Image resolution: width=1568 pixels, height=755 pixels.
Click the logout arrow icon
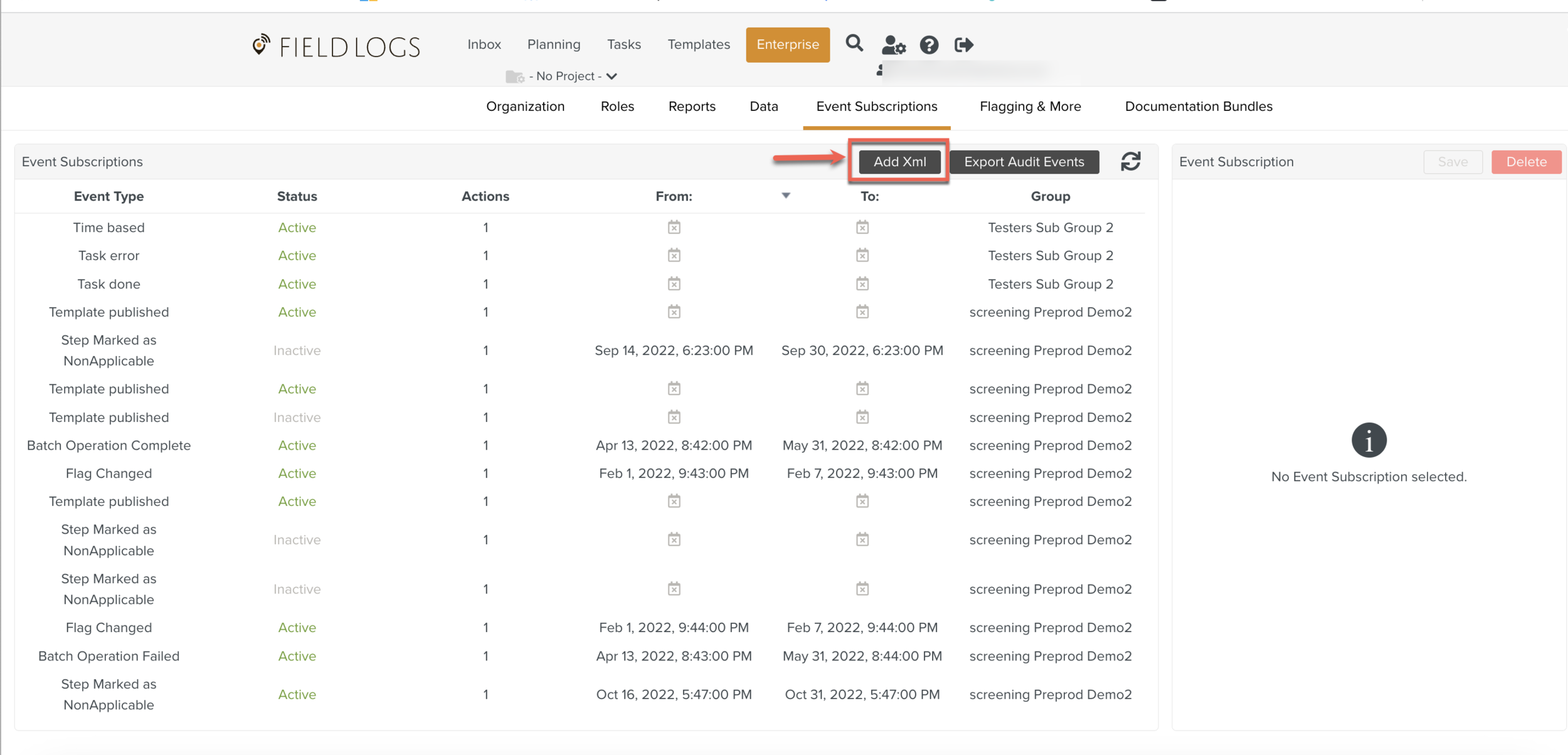[x=963, y=45]
